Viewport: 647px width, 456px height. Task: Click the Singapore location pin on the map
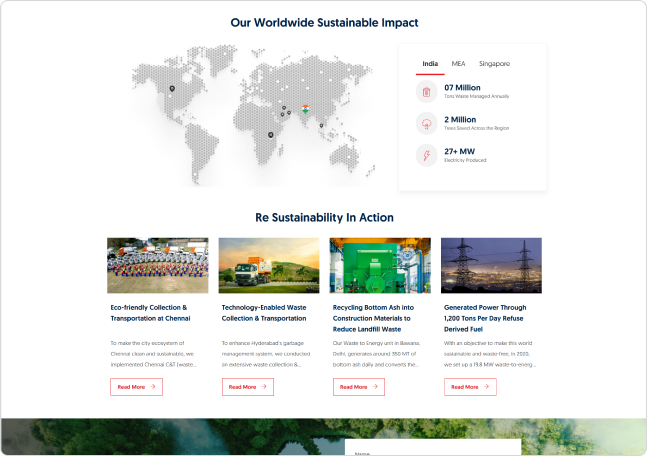point(321,125)
